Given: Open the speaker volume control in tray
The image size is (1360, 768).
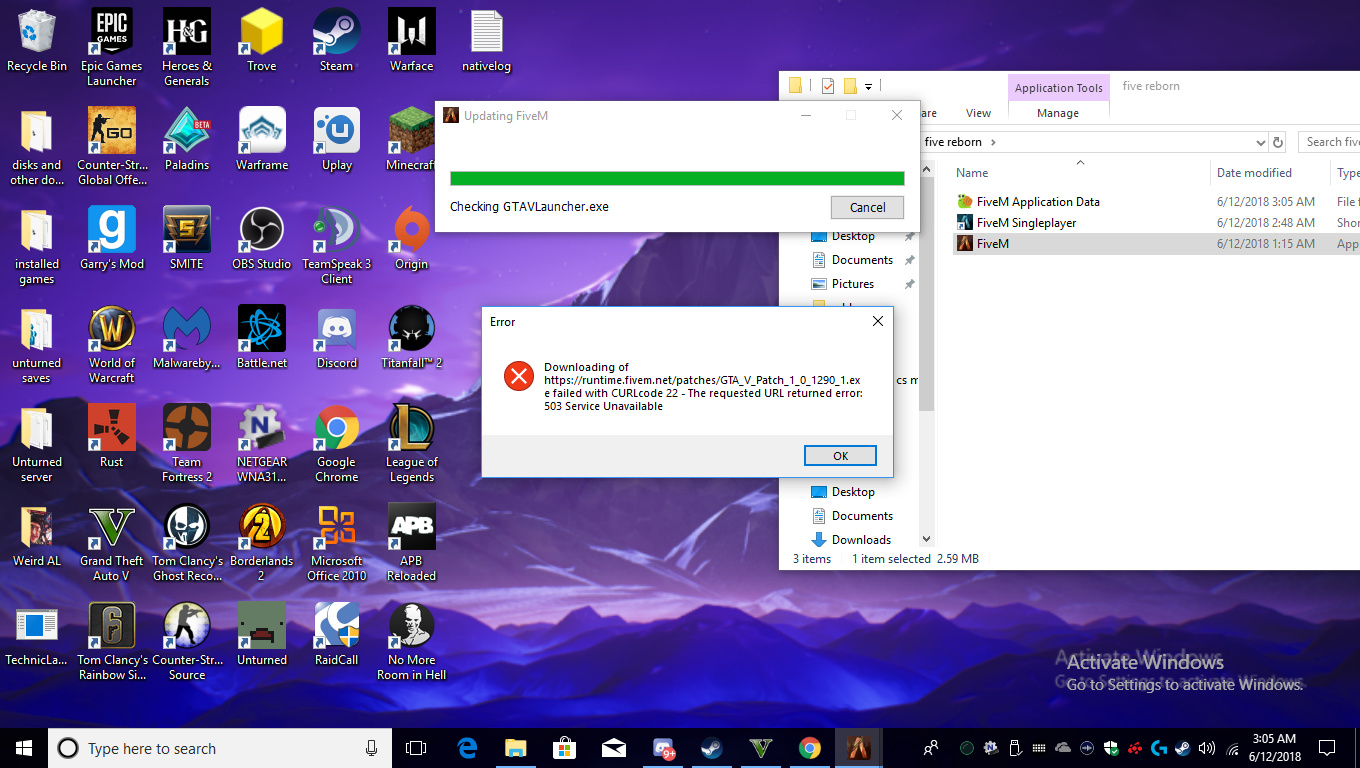Looking at the screenshot, I should tap(1207, 748).
